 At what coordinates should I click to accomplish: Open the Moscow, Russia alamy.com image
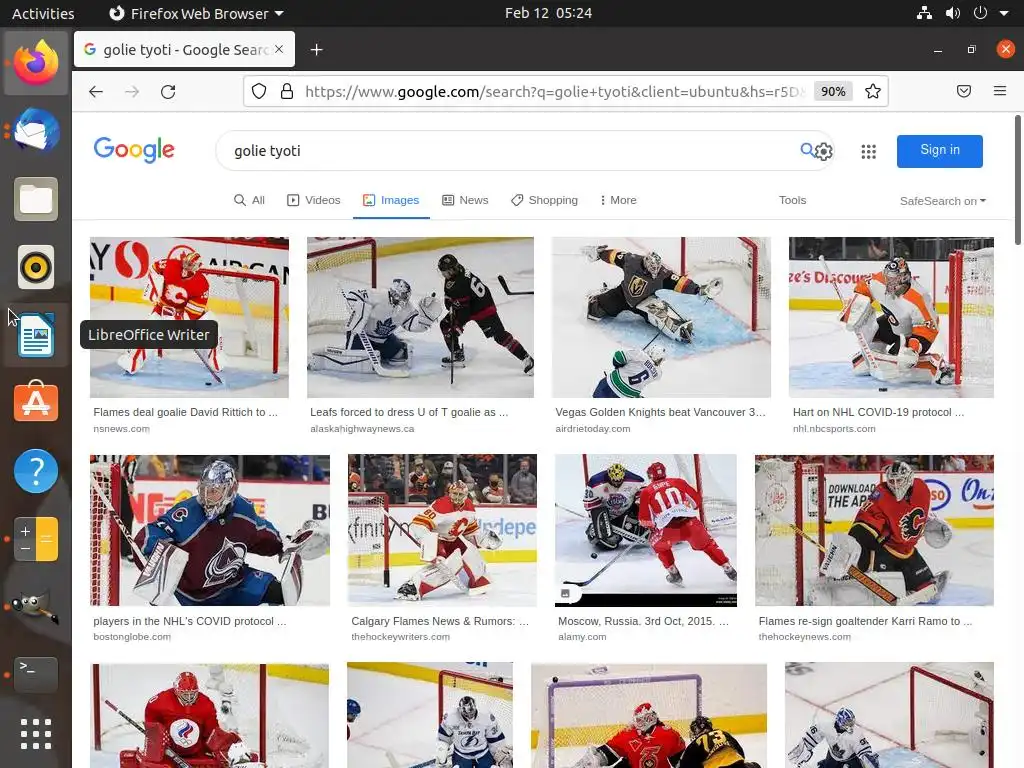point(645,530)
